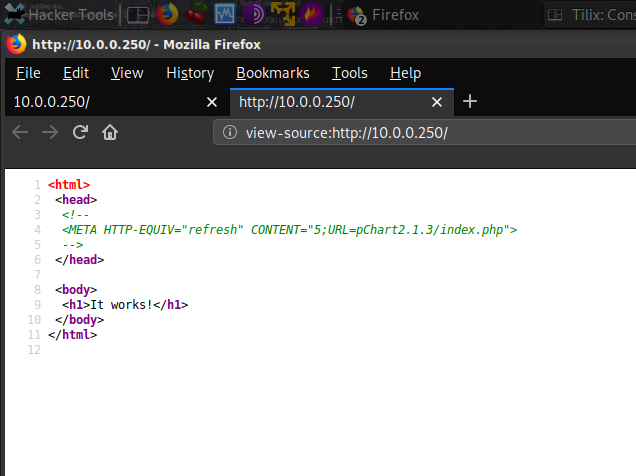
Task: Open the Bookmarks menu
Action: click(x=272, y=73)
